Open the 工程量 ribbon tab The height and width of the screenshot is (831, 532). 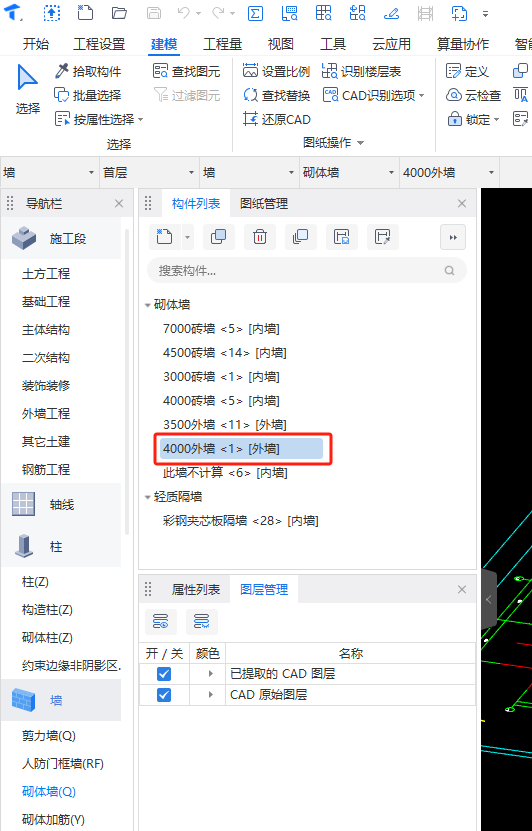[223, 45]
